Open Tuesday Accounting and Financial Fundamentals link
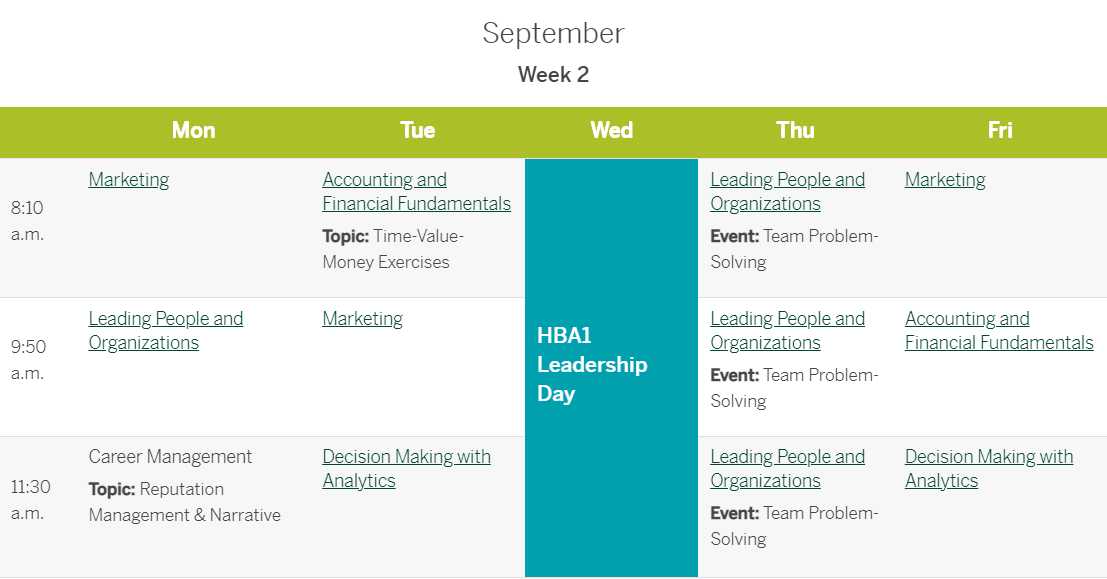The height and width of the screenshot is (579, 1107). tap(417, 191)
